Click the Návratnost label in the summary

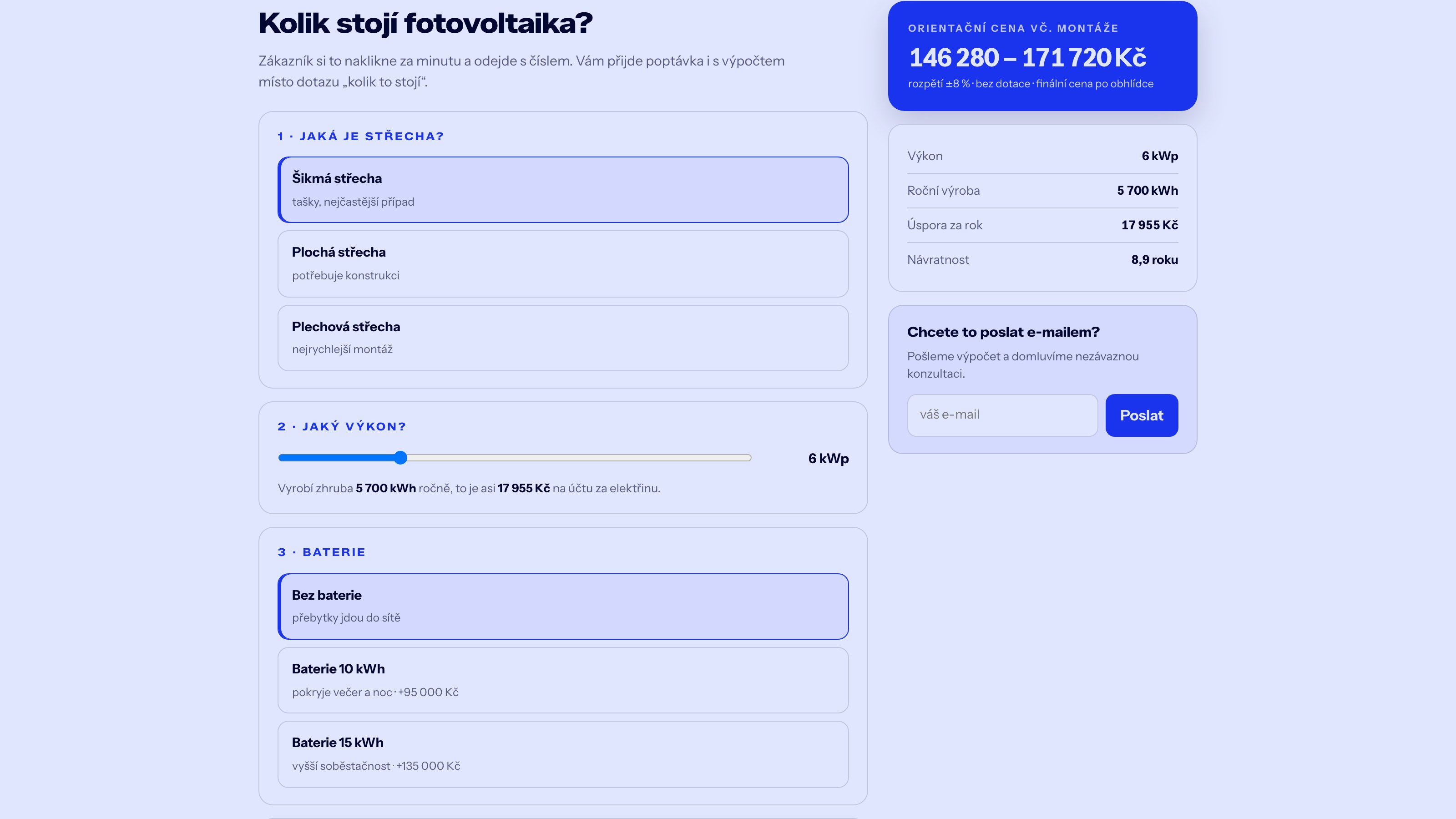938,260
